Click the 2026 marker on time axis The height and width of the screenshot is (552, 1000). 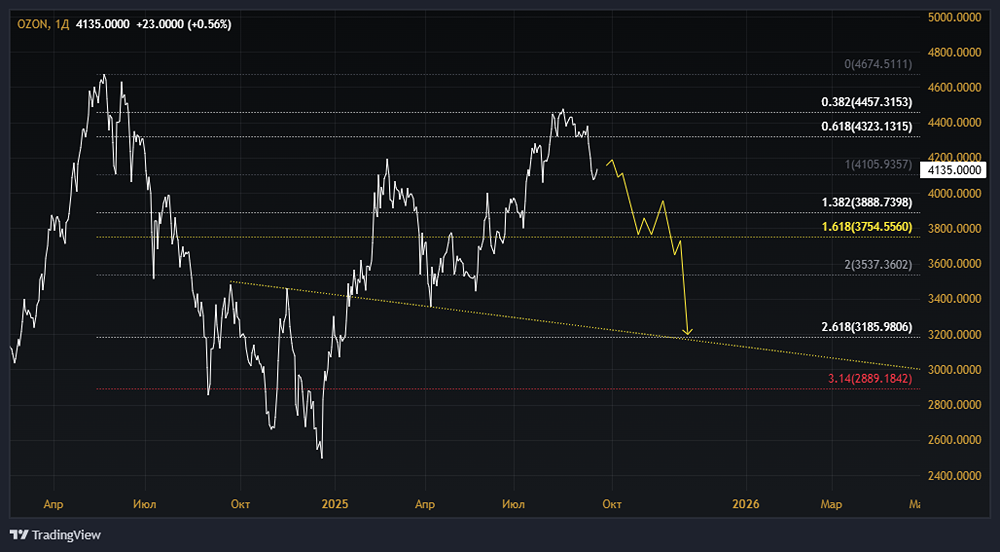(x=746, y=504)
